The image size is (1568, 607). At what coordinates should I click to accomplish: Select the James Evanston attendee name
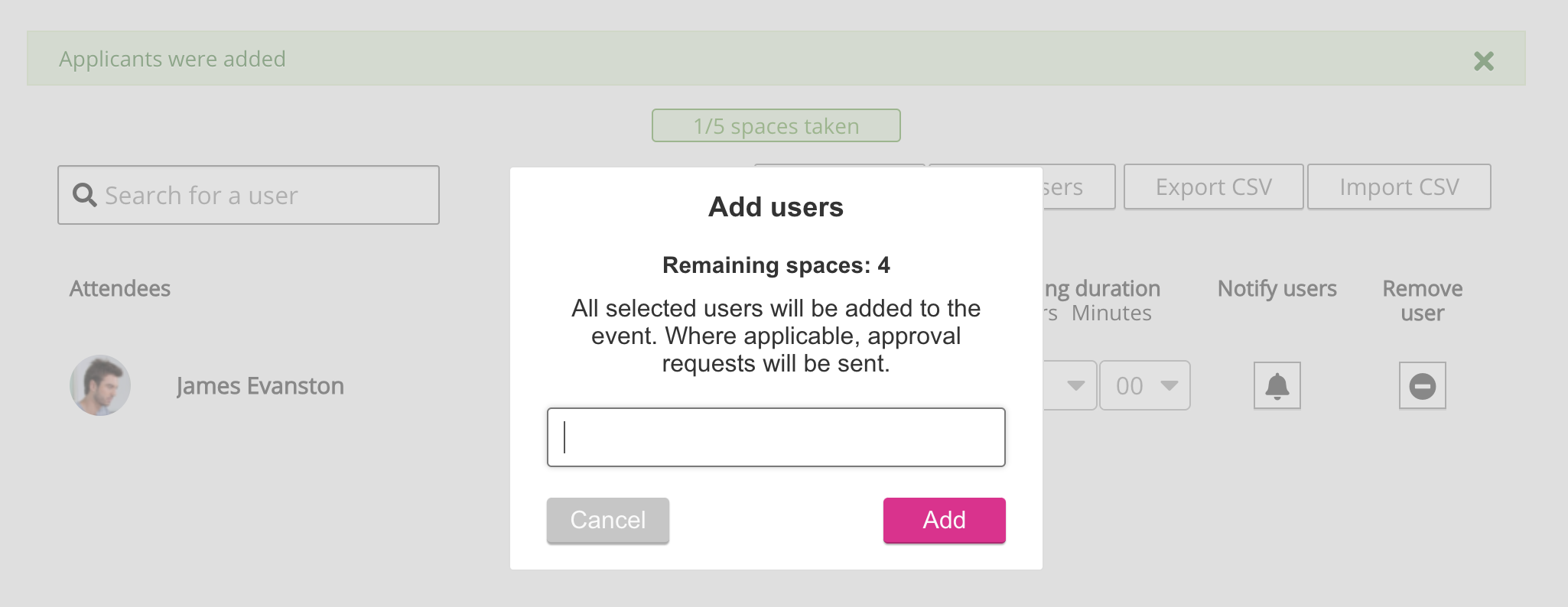click(x=260, y=386)
